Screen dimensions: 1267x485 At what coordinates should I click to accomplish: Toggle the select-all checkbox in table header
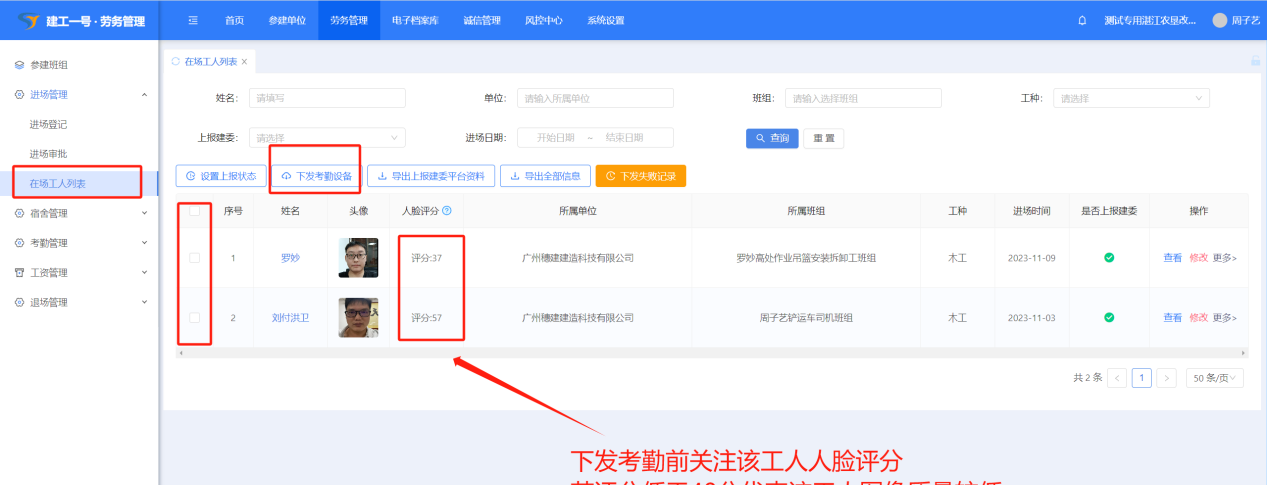pyautogui.click(x=194, y=211)
